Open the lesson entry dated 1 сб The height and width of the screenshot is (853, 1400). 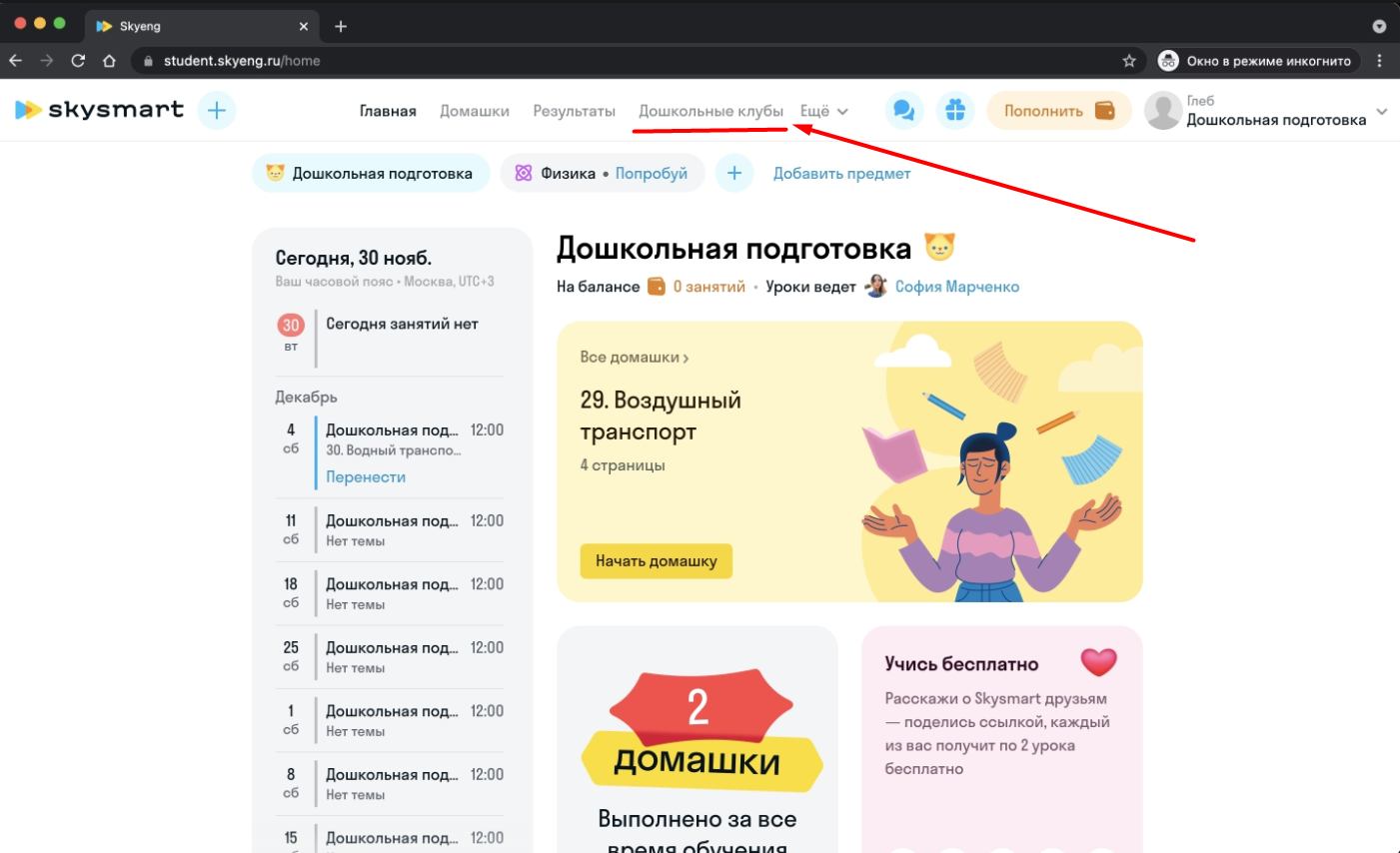pyautogui.click(x=390, y=721)
